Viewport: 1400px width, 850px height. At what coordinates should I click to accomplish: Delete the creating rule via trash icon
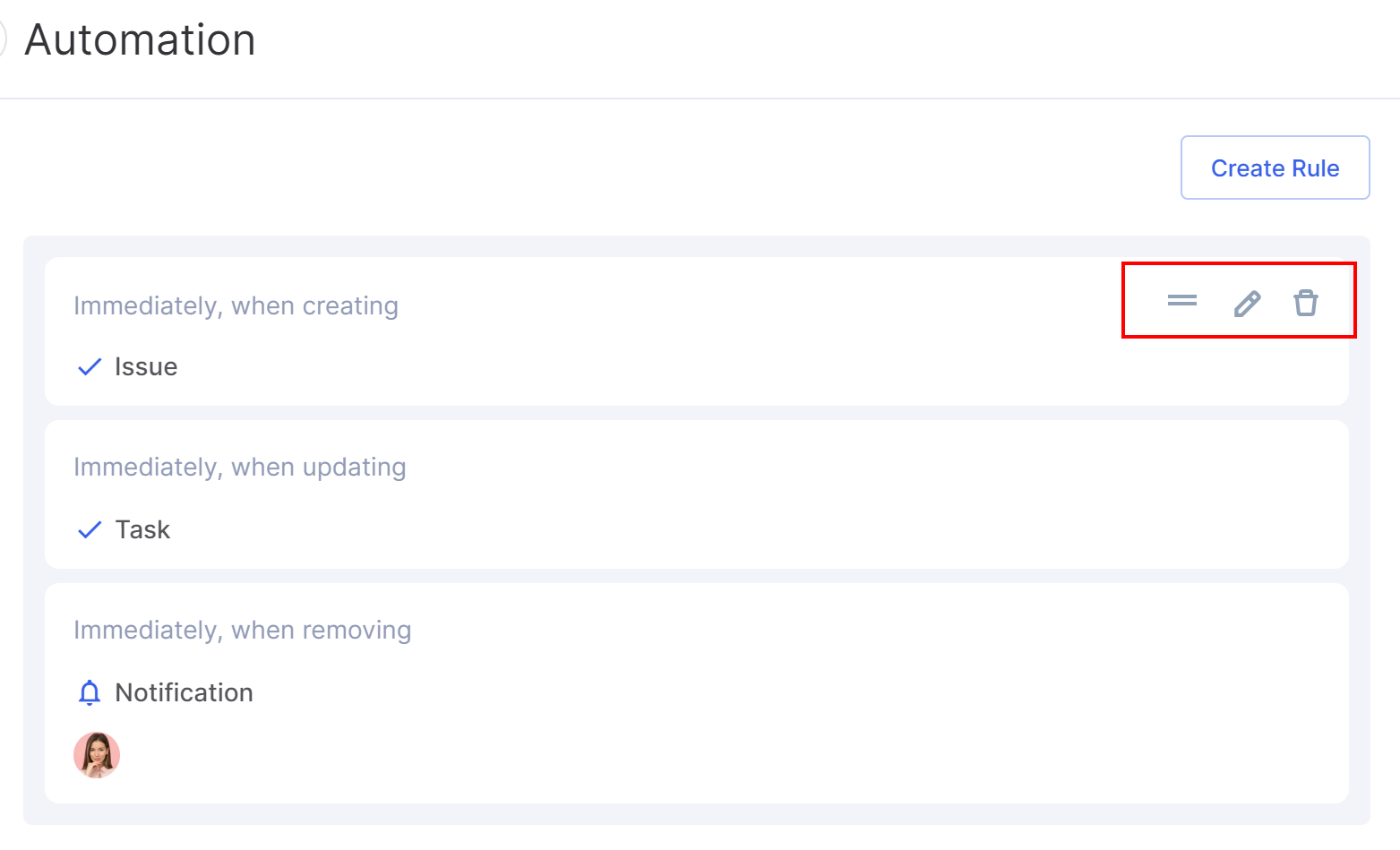(1306, 303)
